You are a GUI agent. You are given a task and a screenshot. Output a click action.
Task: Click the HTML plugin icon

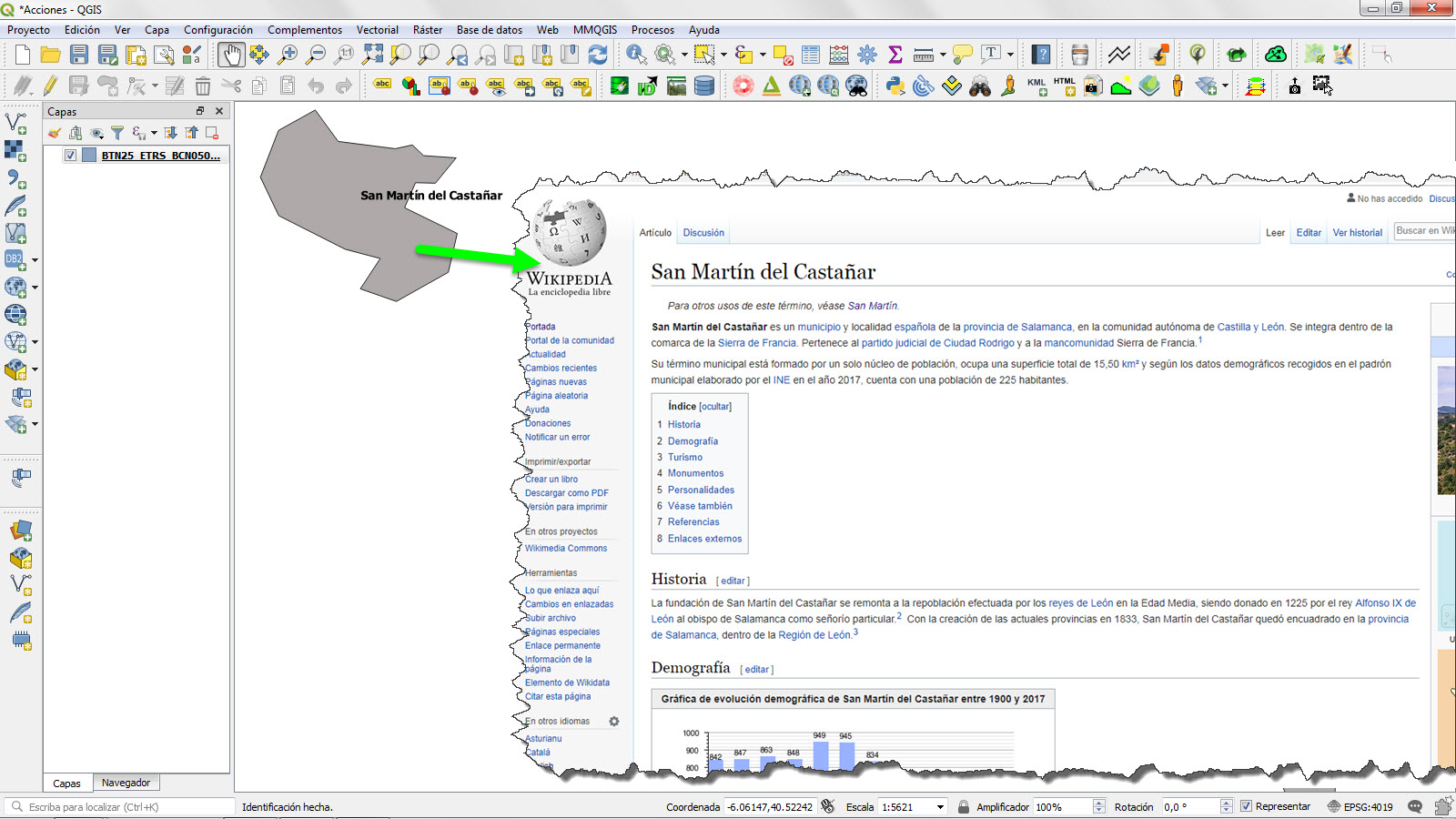pyautogui.click(x=1065, y=86)
